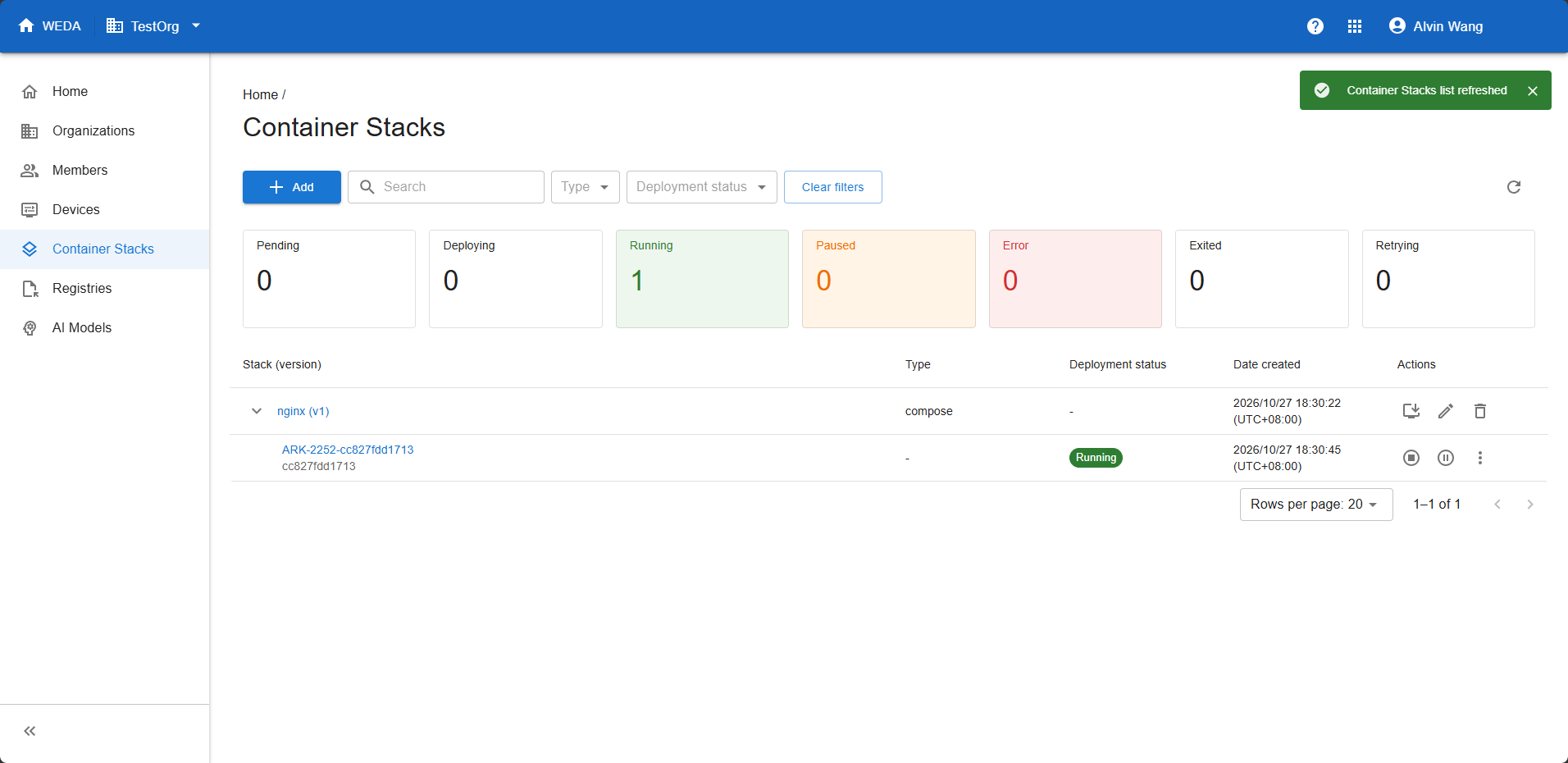This screenshot has width=1568, height=763.
Task: Filter by the Paused status card
Action: click(x=889, y=279)
